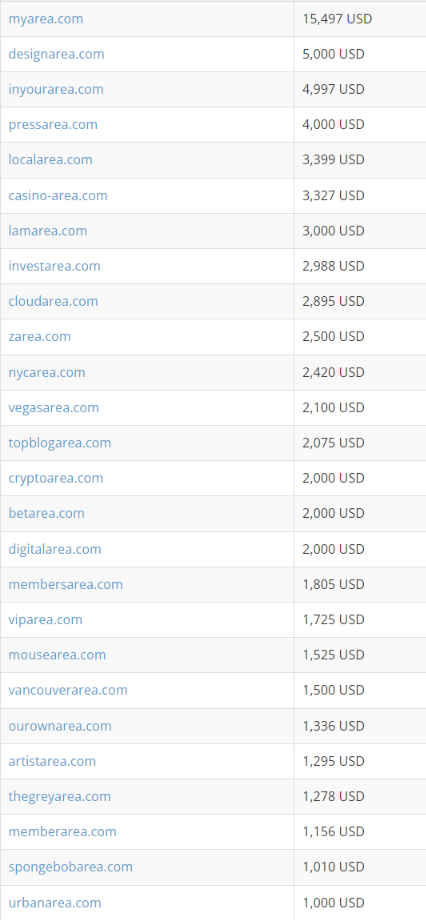Select digitalarea.com domain

coord(55,549)
